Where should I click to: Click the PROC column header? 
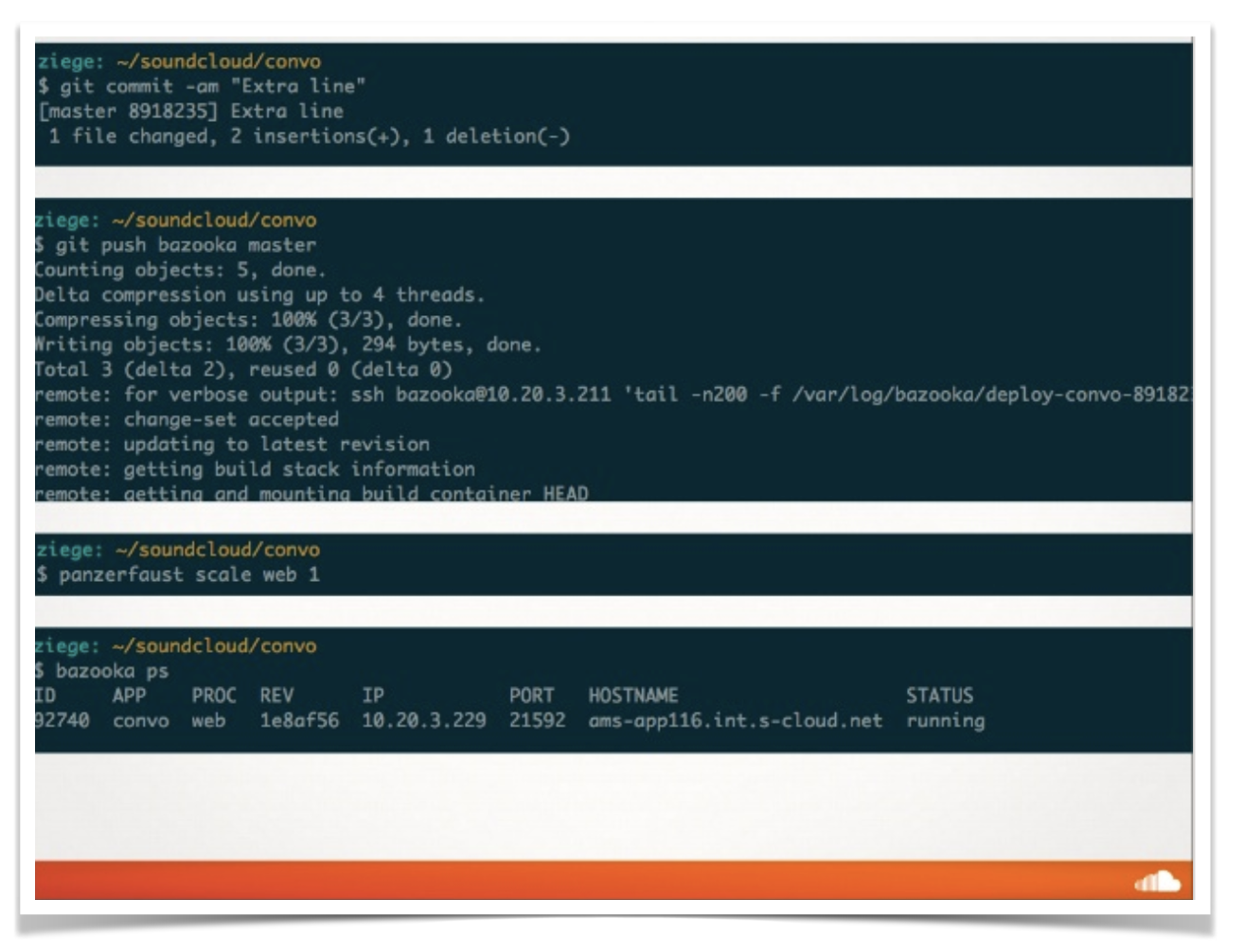coord(214,696)
